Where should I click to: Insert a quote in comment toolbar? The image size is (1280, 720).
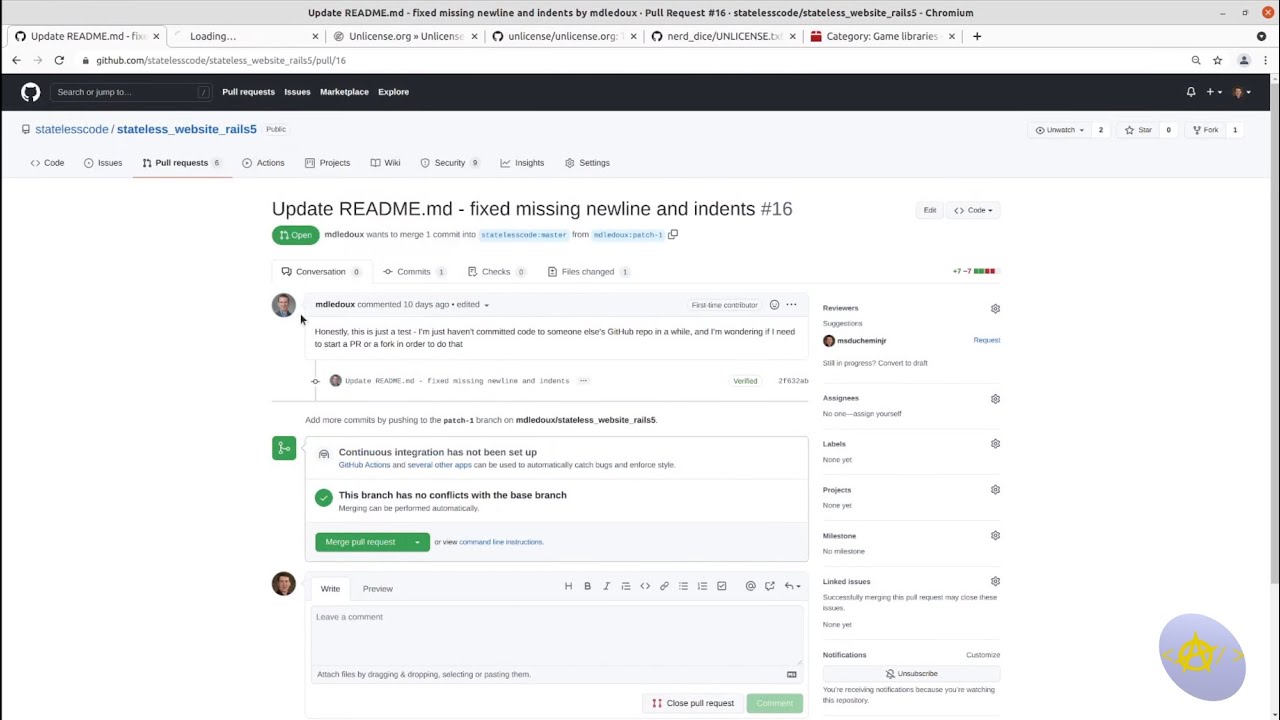point(626,586)
